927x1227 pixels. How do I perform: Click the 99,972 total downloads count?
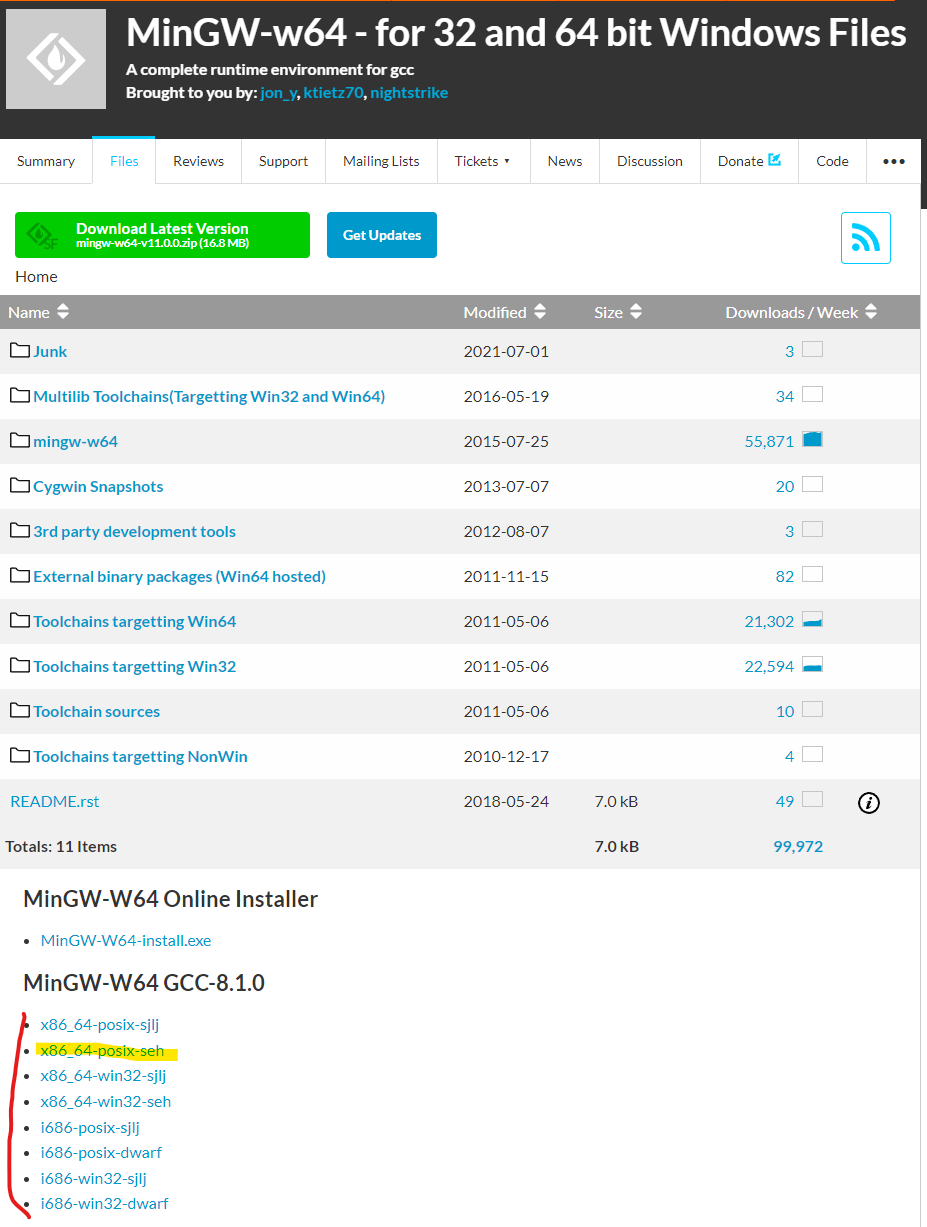(x=798, y=846)
